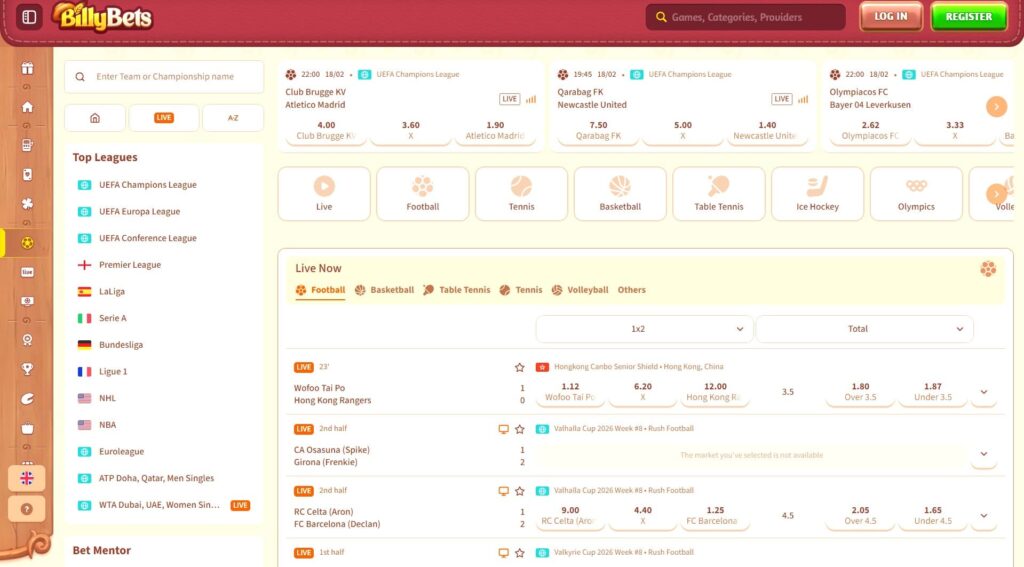Image resolution: width=1024 pixels, height=567 pixels.
Task: Select the Ice Hockey sport tile
Action: coord(817,193)
